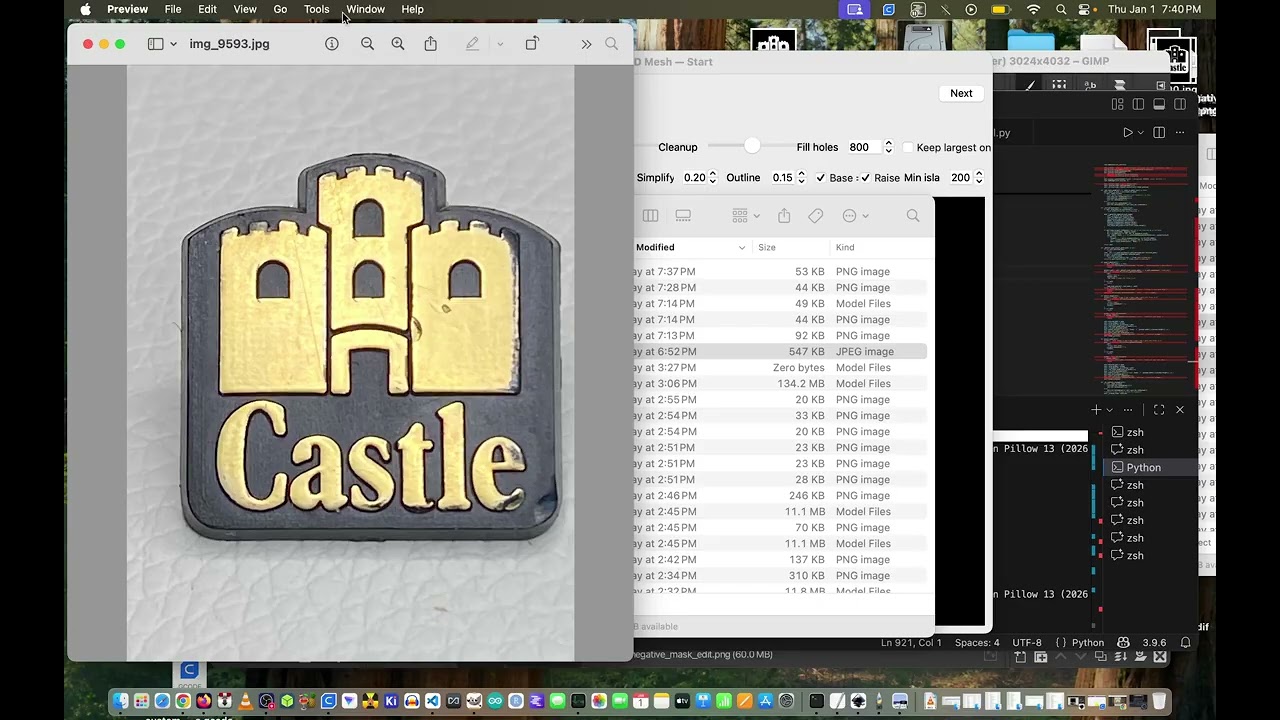
Task: Rotate the image using Preview toolbar
Action: pyautogui.click(x=532, y=43)
